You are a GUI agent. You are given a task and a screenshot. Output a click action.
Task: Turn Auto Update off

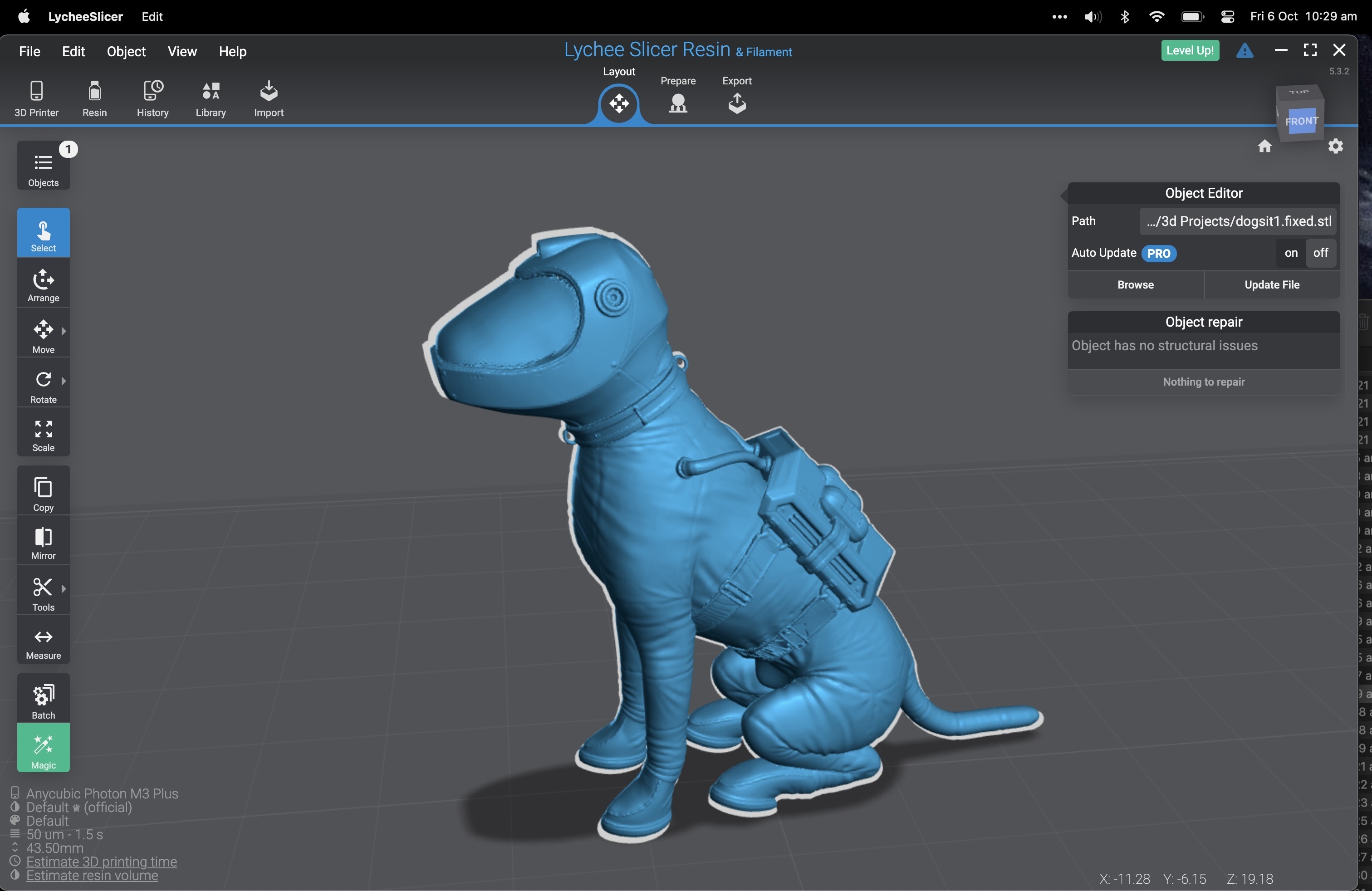pyautogui.click(x=1321, y=253)
